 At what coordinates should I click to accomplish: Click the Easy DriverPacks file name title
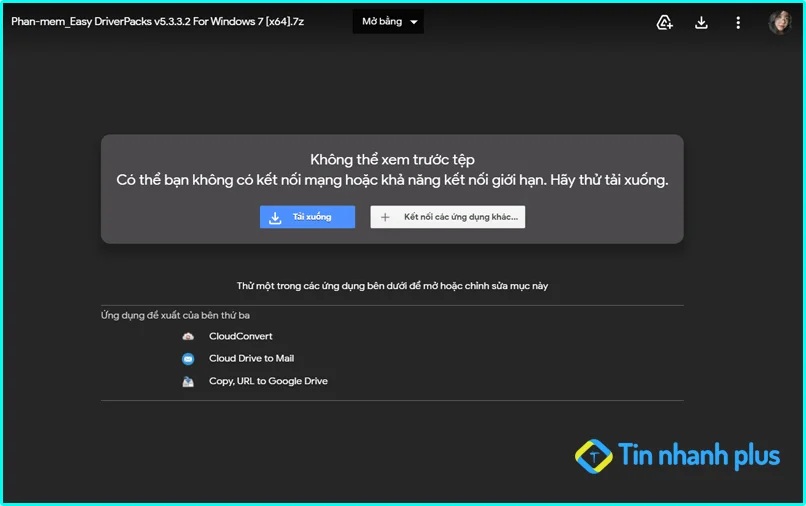coord(157,22)
